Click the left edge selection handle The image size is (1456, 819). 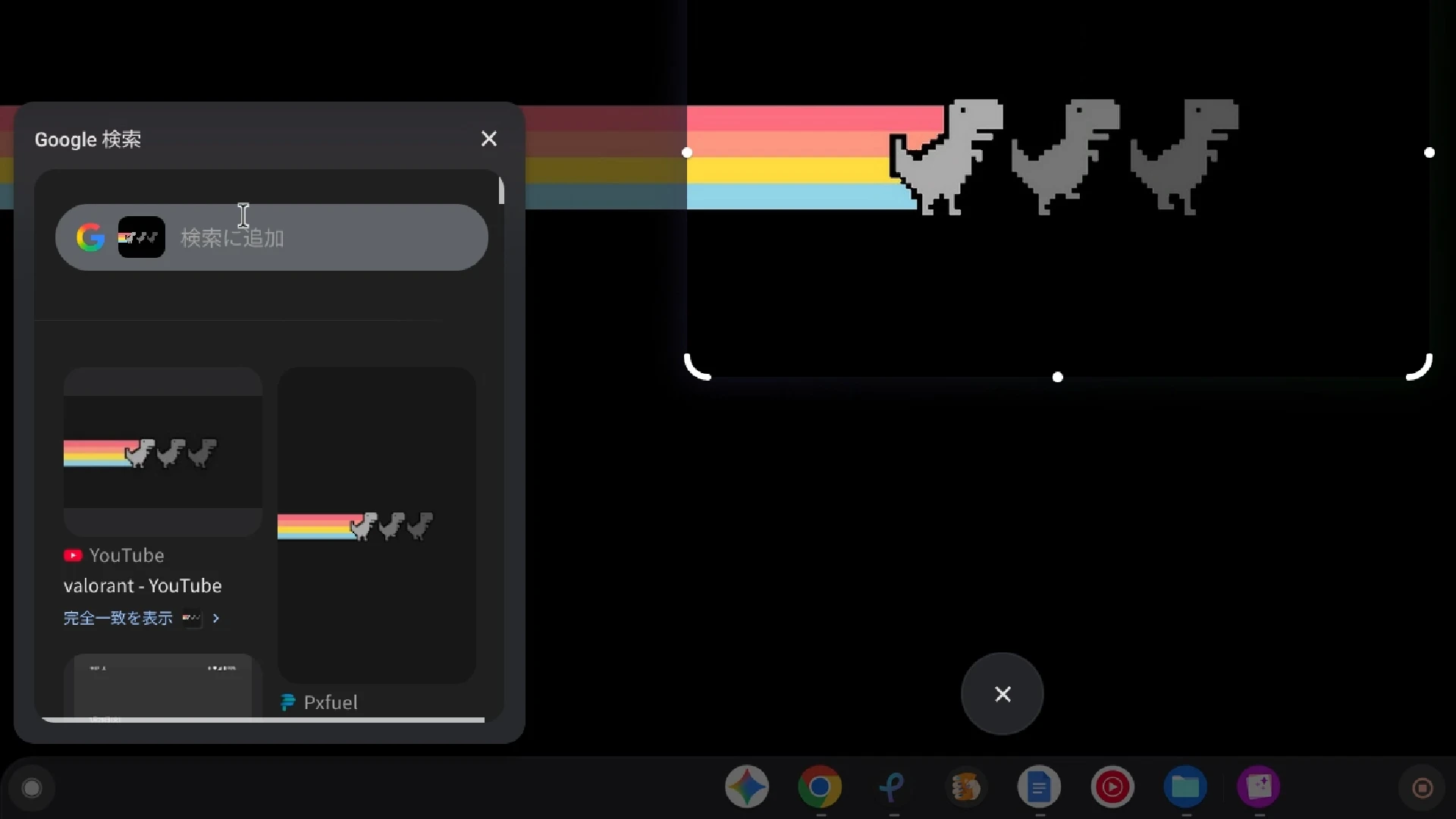(687, 152)
